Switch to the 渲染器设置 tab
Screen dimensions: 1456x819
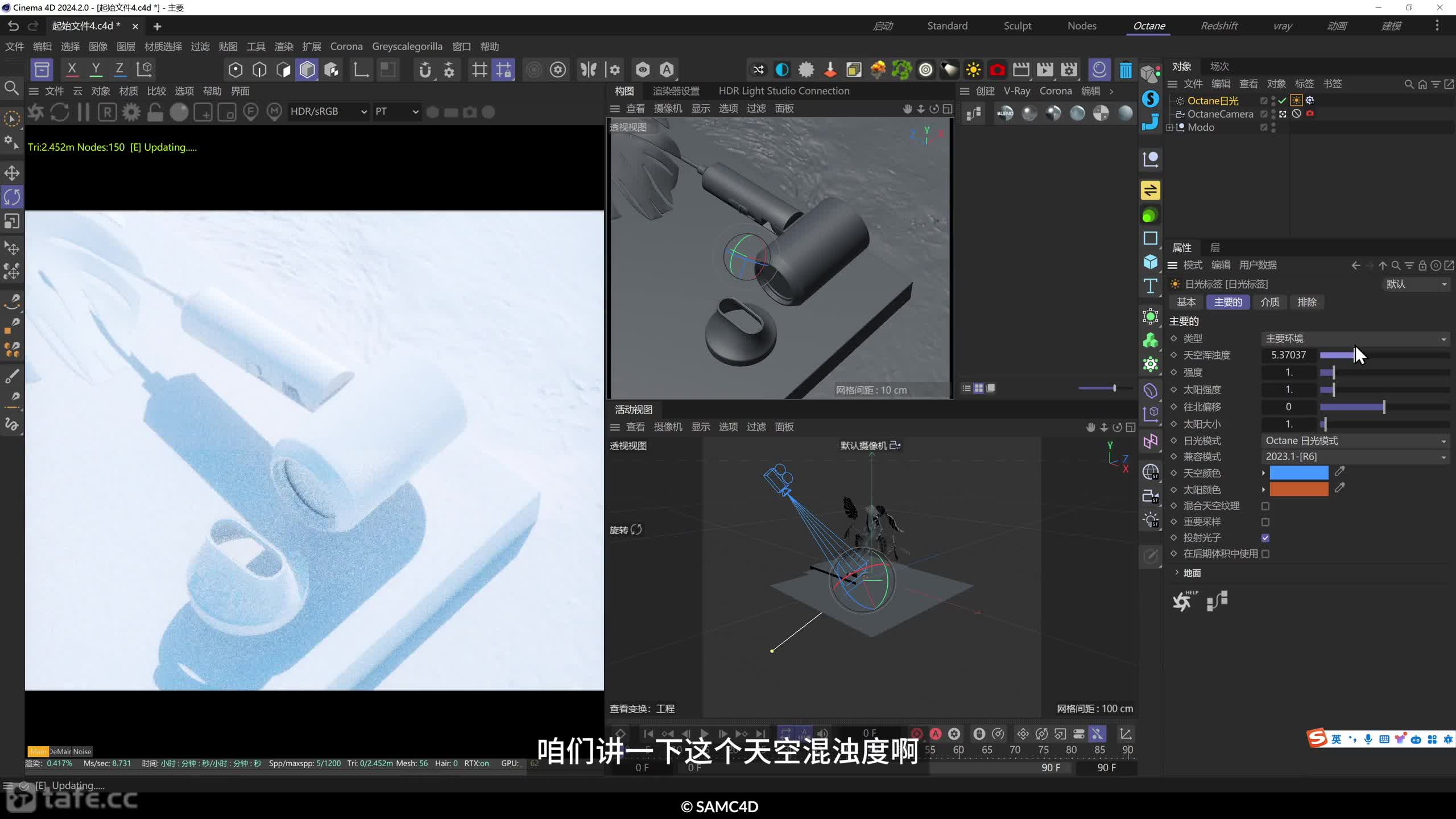coord(676,91)
